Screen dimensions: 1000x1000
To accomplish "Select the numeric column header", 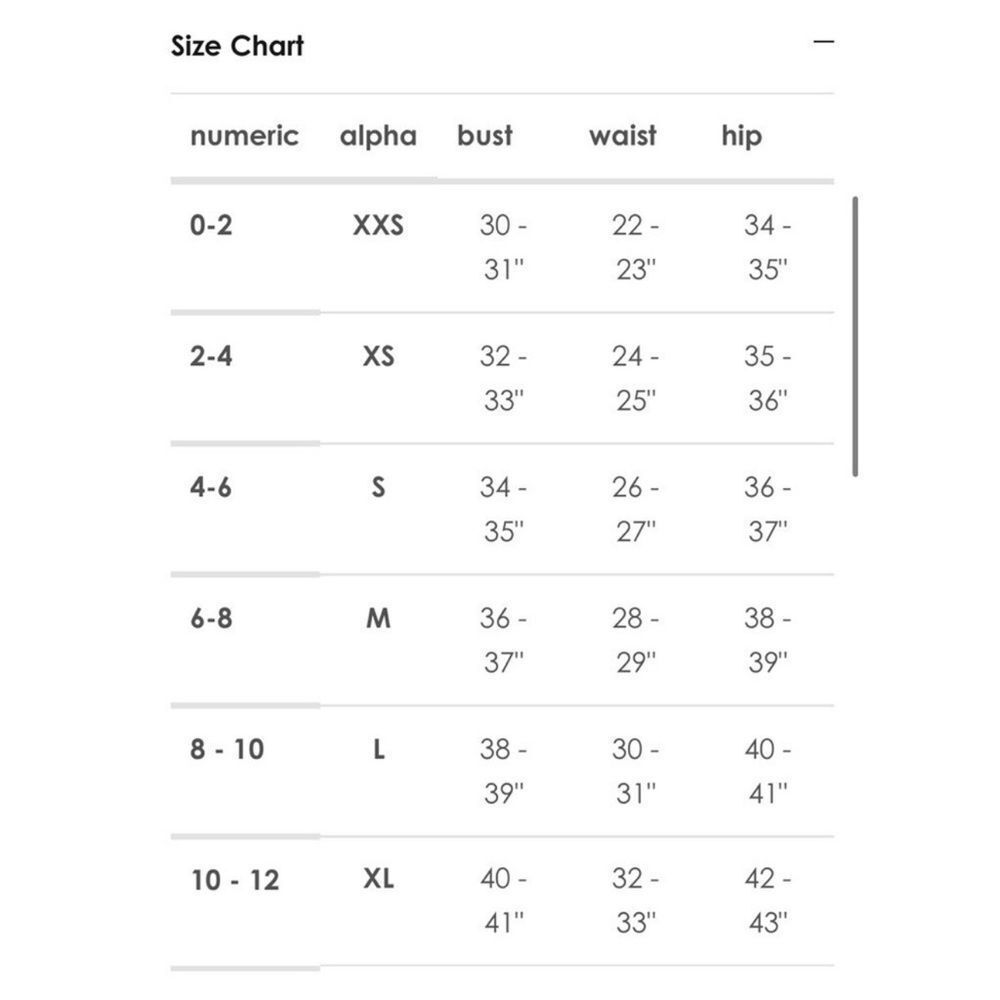I will (244, 136).
